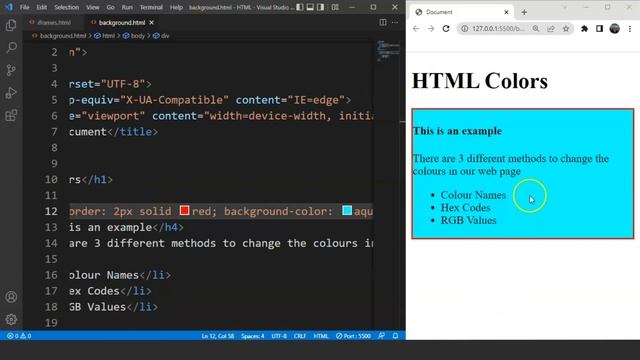Viewport: 640px width, 360px height.
Task: Reload the Chrome page
Action: click(x=446, y=29)
